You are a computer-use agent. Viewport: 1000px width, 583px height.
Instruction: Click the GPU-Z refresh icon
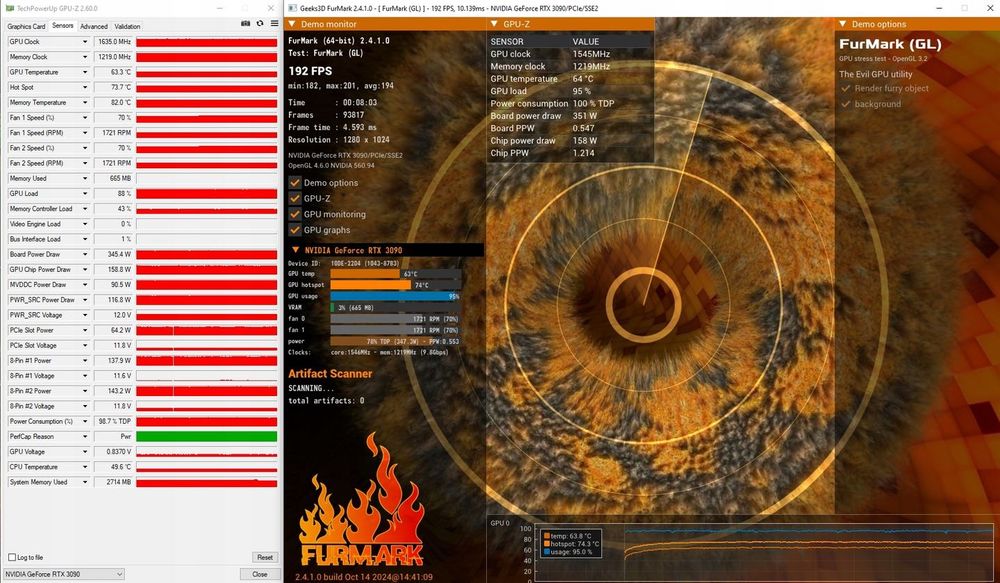[260, 24]
